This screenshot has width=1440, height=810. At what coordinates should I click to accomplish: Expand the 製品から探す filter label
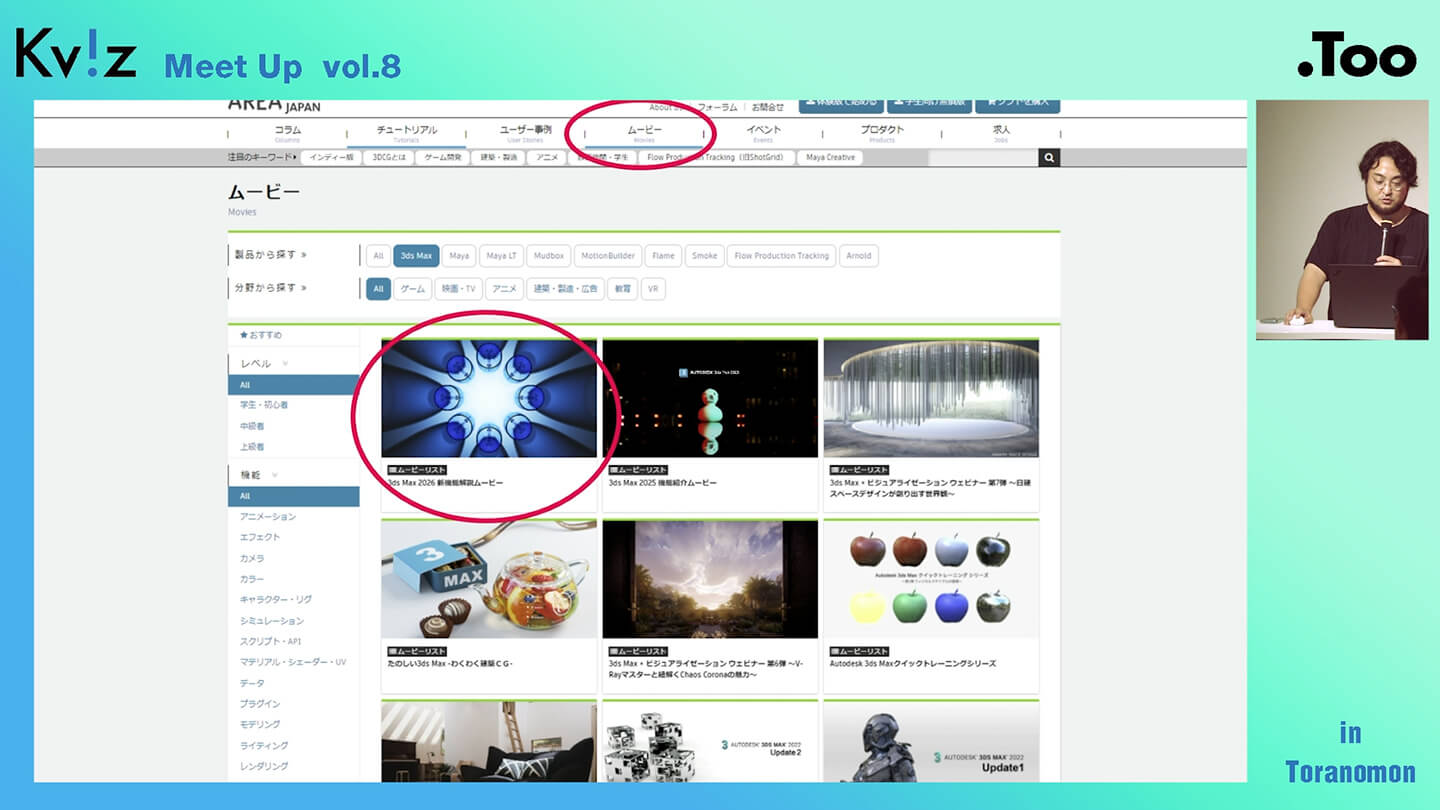click(270, 255)
